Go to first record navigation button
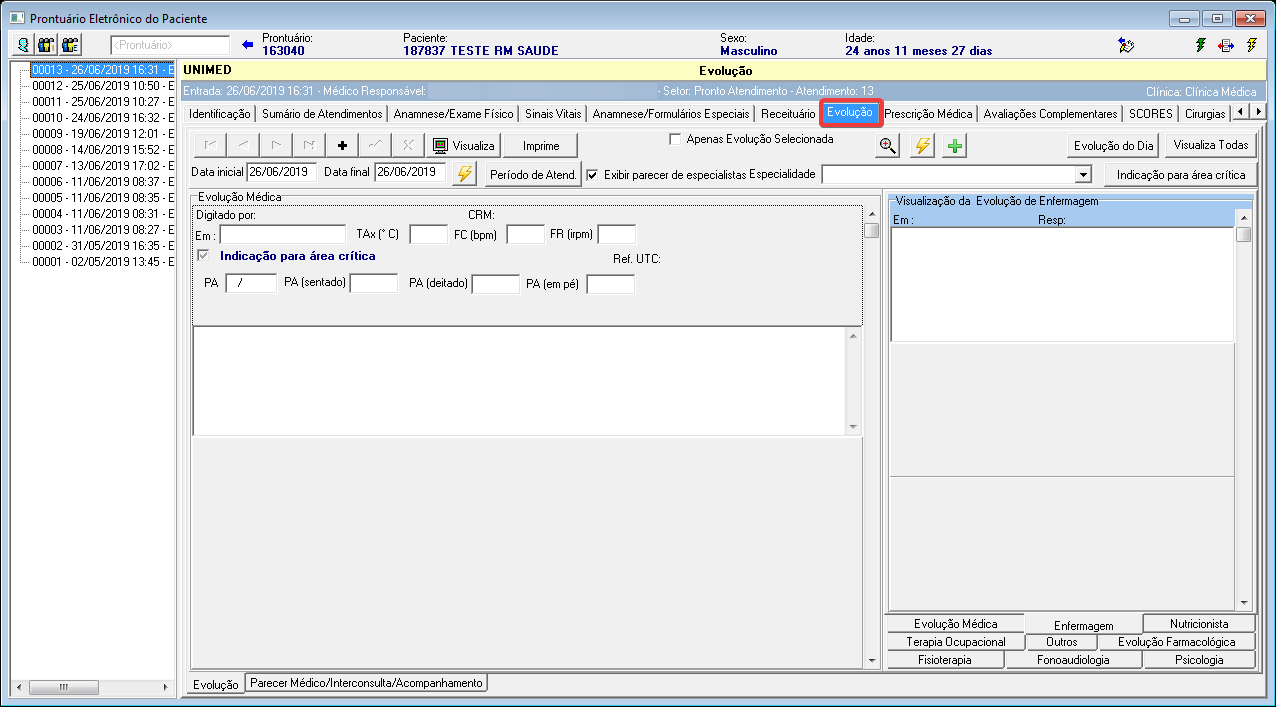Viewport: 1276px width, 707px height. tap(211, 145)
